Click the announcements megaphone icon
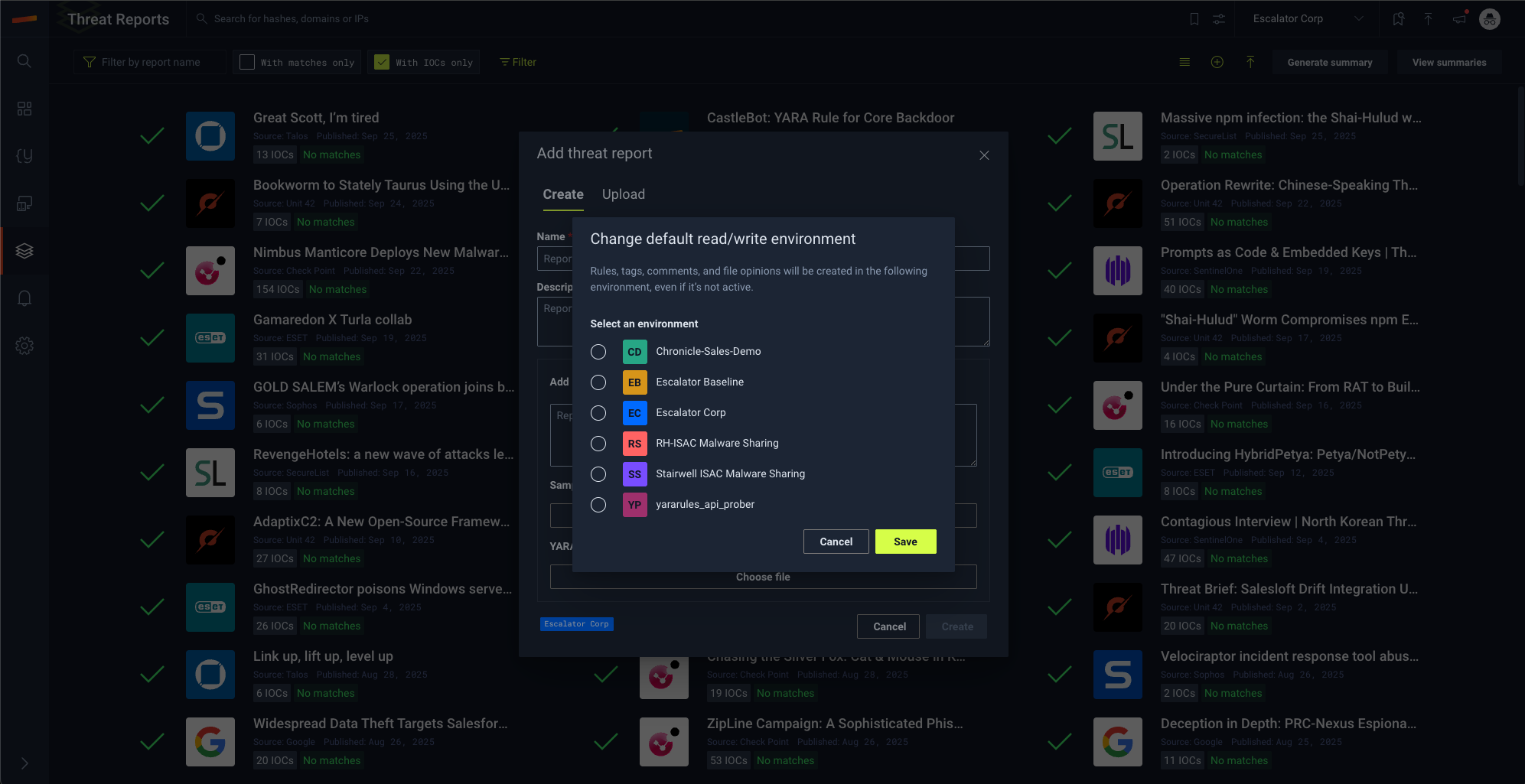The height and width of the screenshot is (784, 1525). 1459,18
